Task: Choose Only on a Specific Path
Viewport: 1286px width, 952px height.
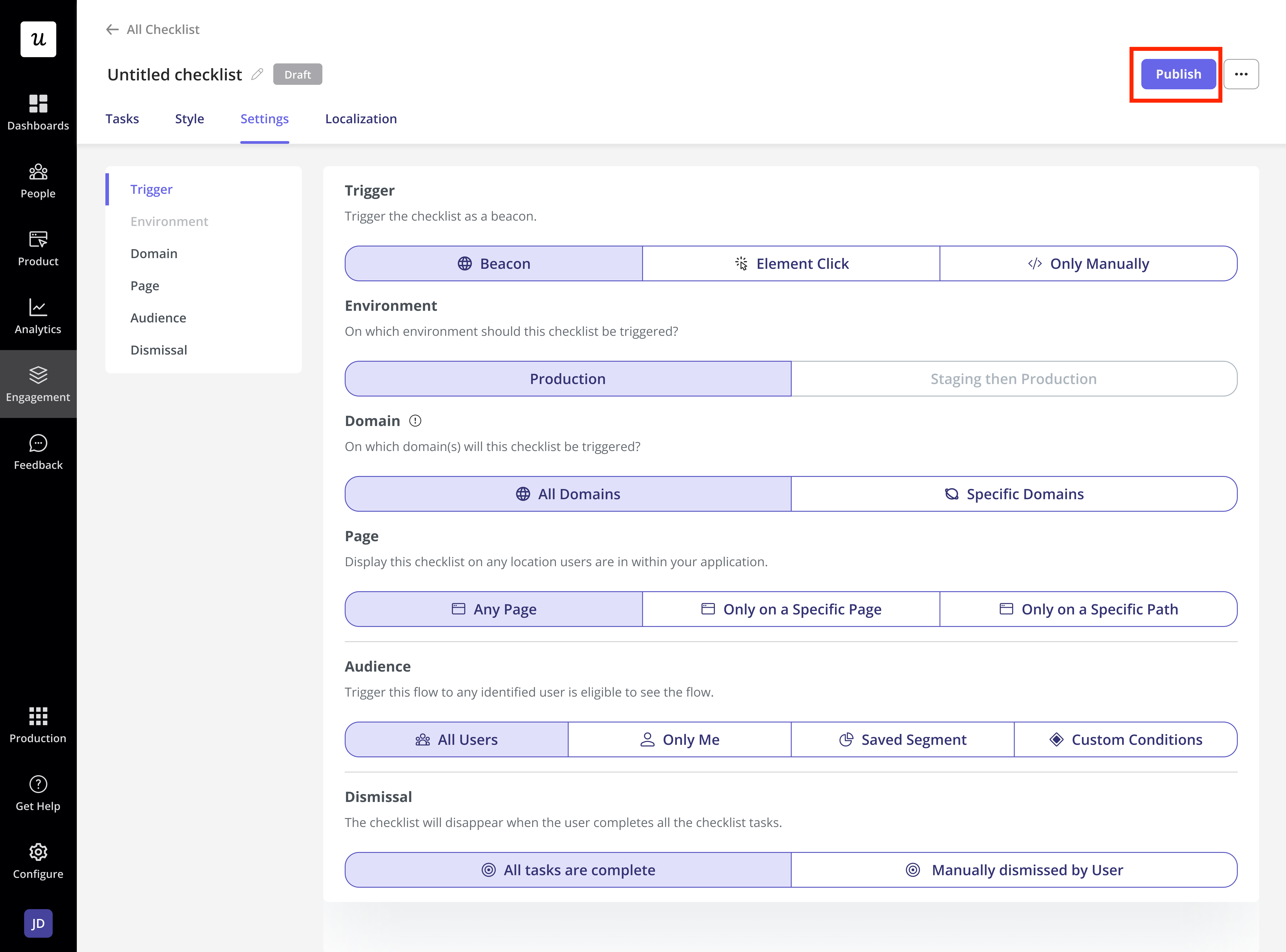Action: (x=1088, y=609)
